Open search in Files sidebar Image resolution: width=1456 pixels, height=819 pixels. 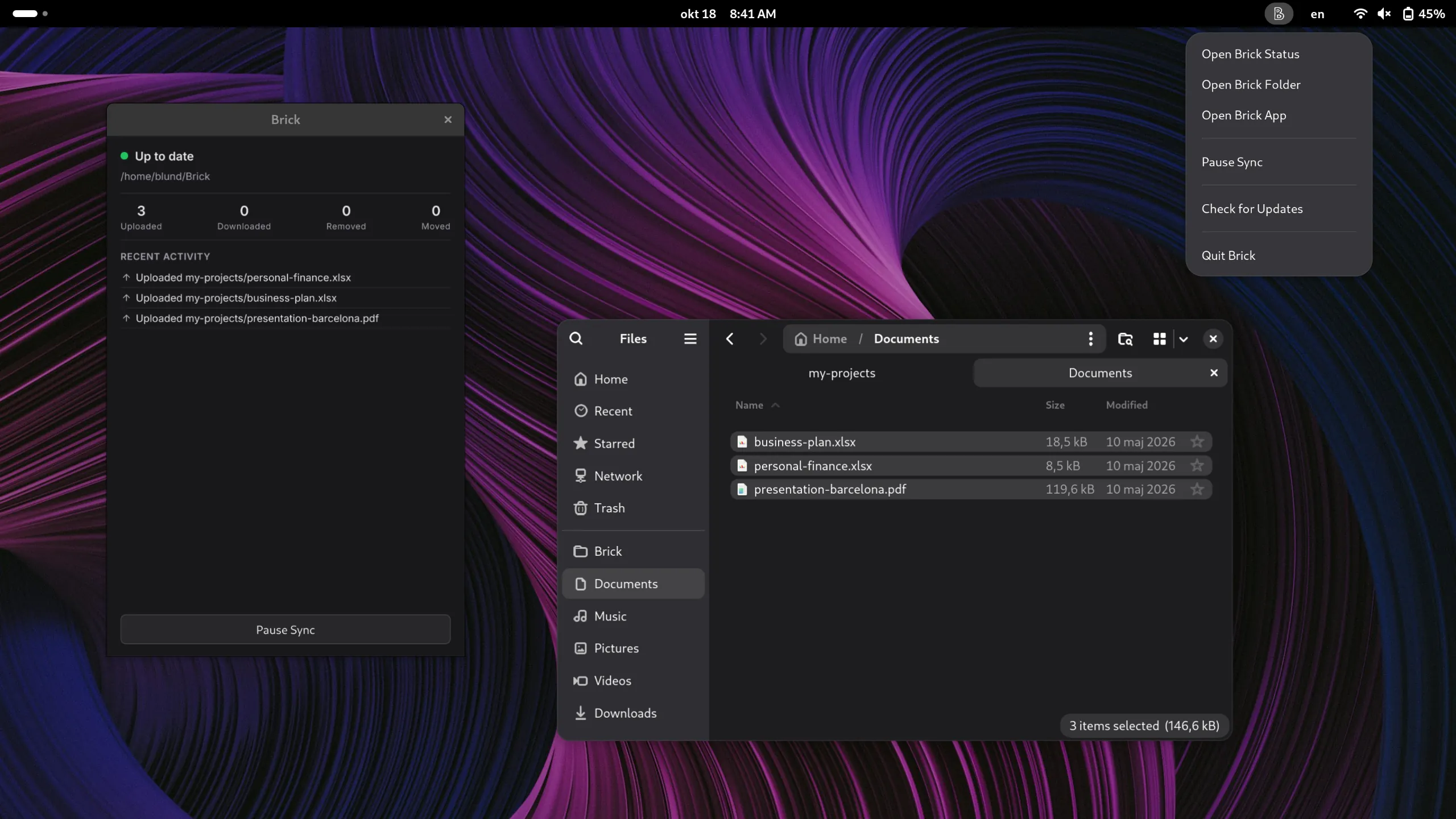pos(576,339)
